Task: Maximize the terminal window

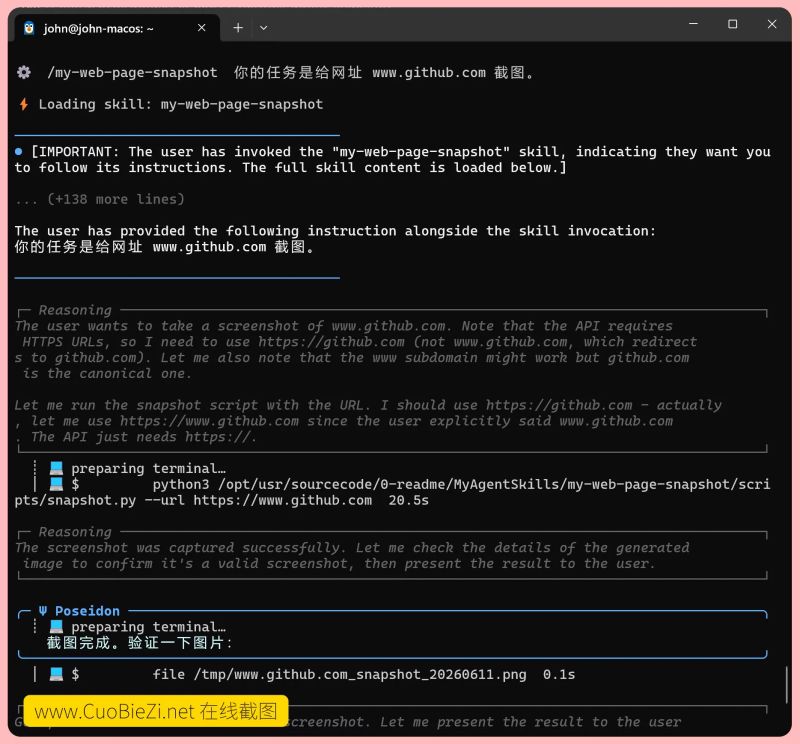Action: 733,23
